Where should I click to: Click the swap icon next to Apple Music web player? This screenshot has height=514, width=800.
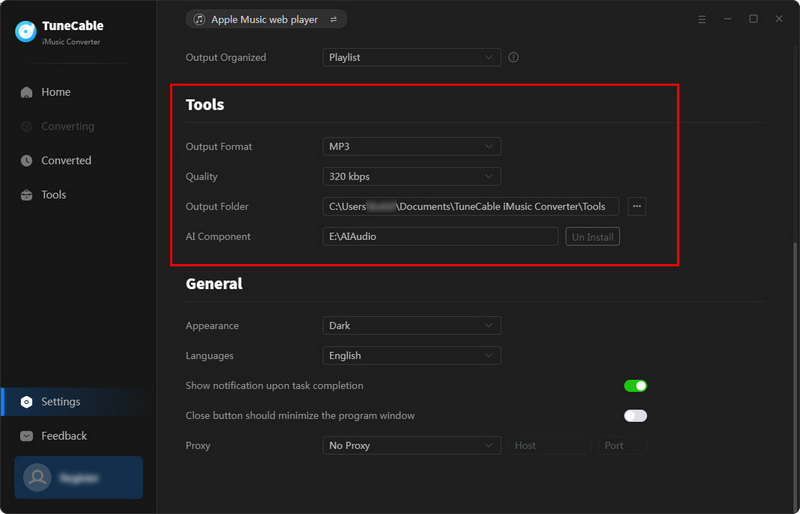click(333, 19)
